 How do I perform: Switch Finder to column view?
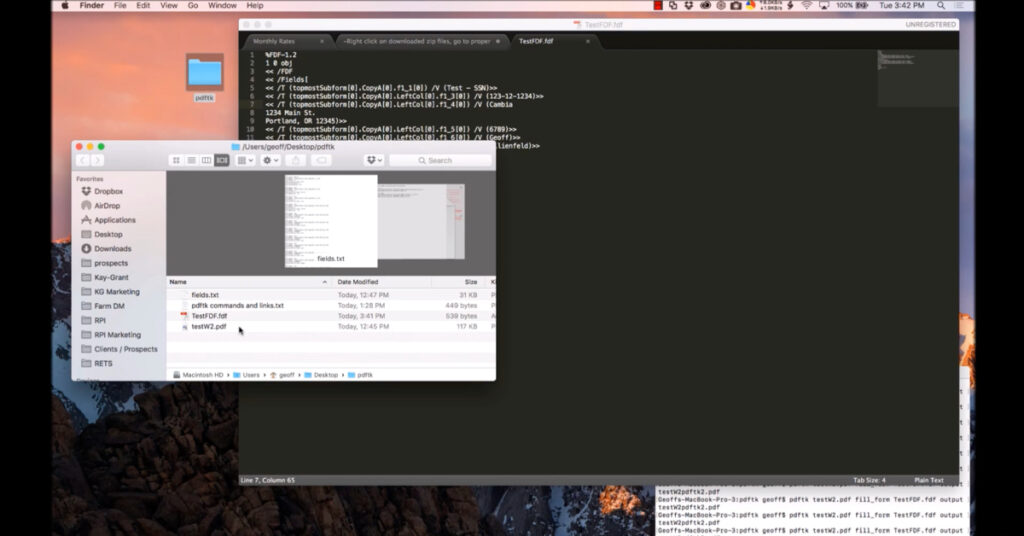(206, 160)
